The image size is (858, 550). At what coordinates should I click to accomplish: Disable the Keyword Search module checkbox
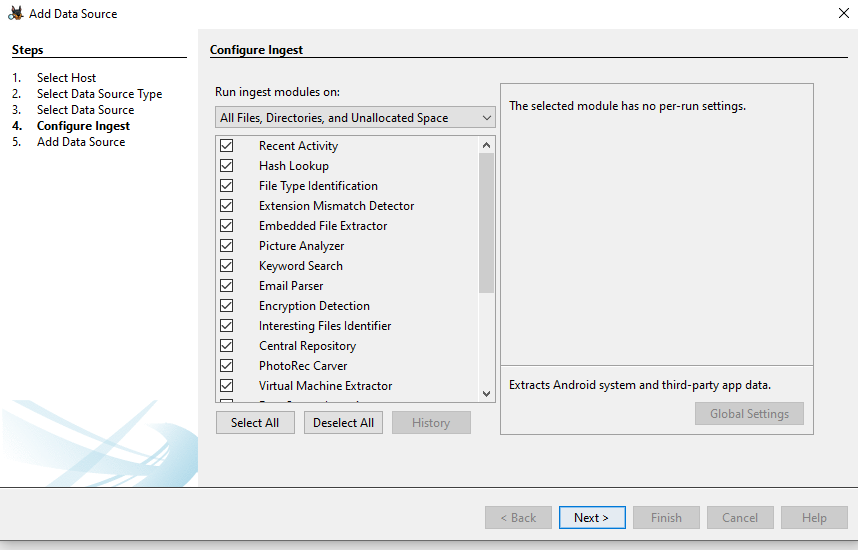point(226,266)
